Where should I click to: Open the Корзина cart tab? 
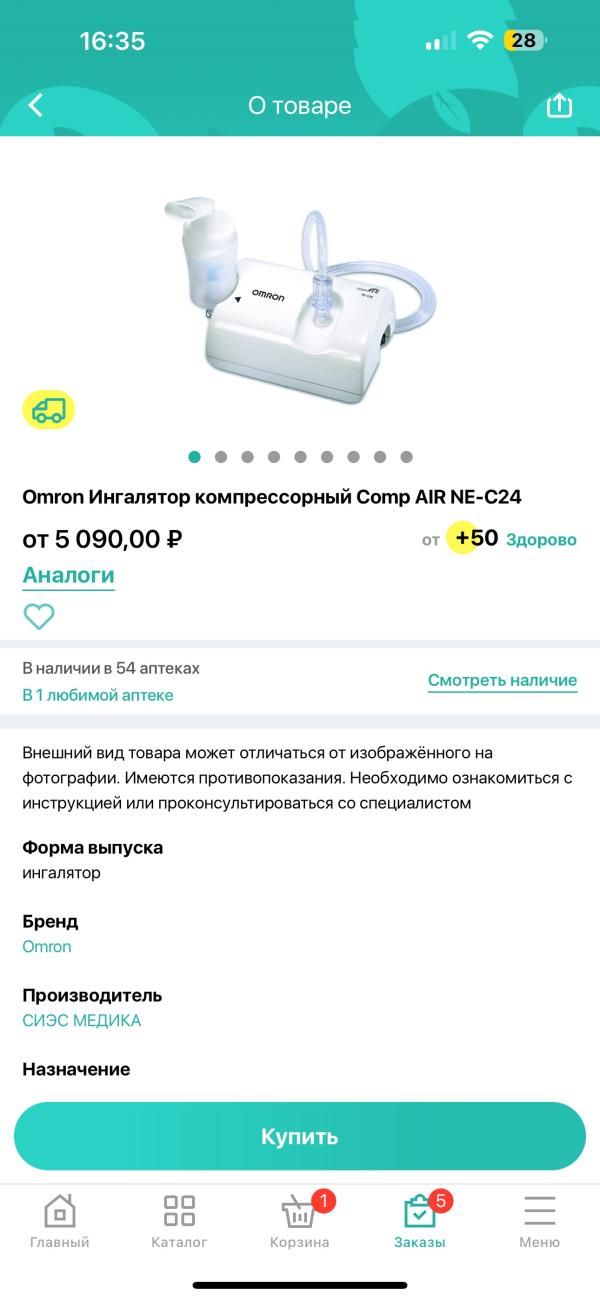pyautogui.click(x=299, y=1221)
